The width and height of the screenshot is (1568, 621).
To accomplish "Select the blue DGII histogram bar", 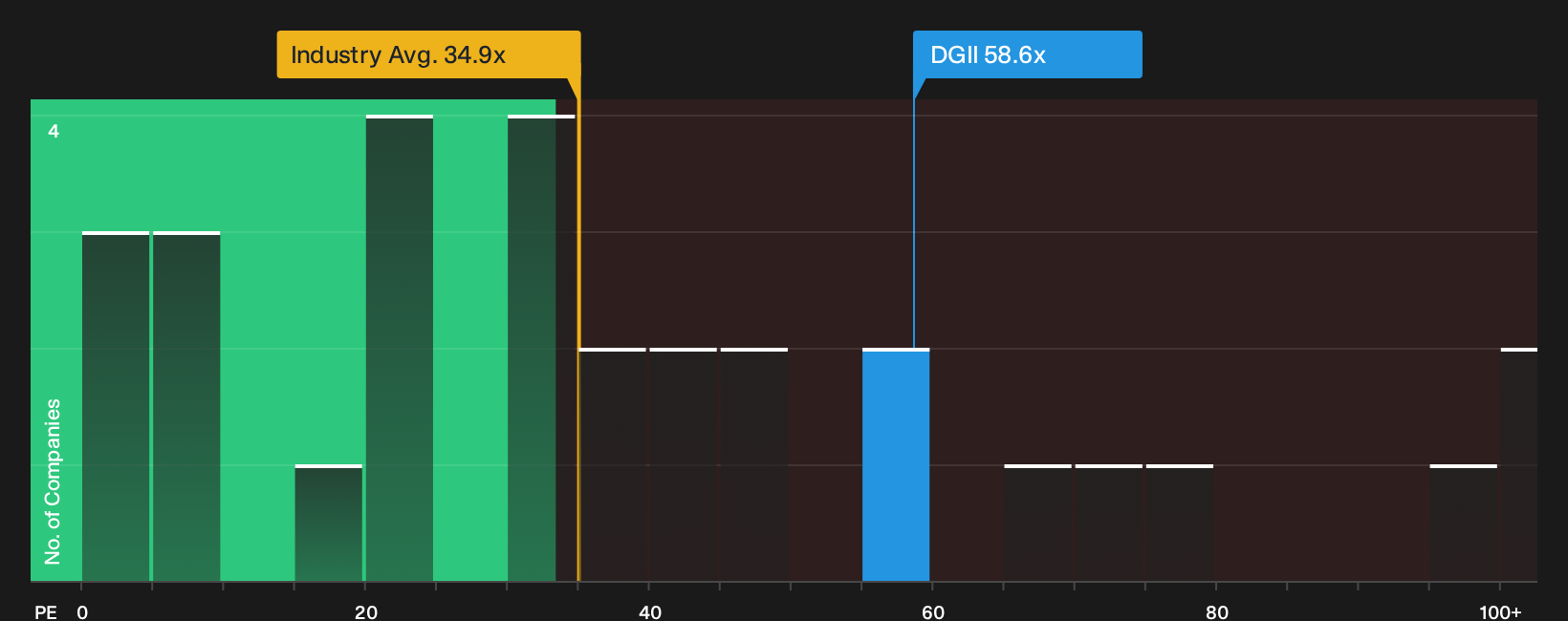I will coord(896,464).
